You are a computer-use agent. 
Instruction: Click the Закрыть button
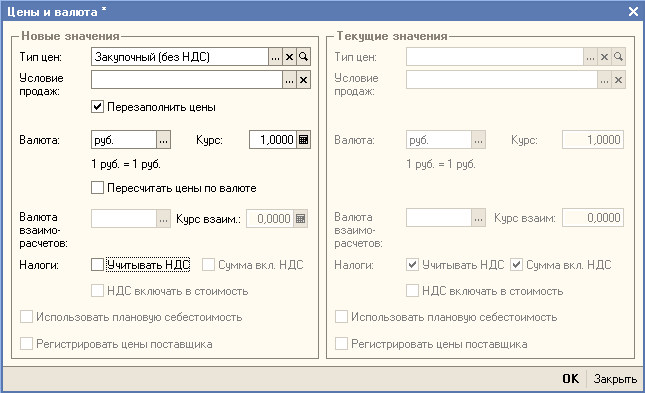click(615, 379)
